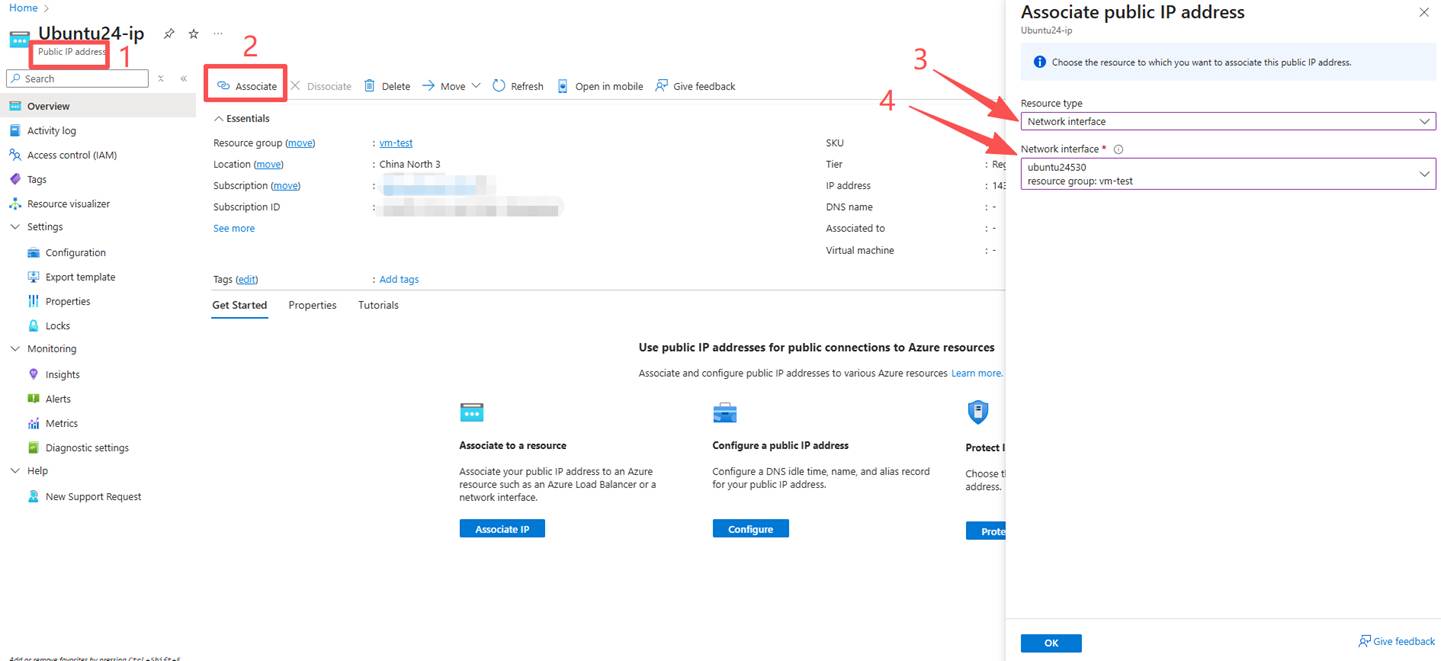1441x661 pixels.
Task: Click the Associate IP button
Action: (502, 529)
